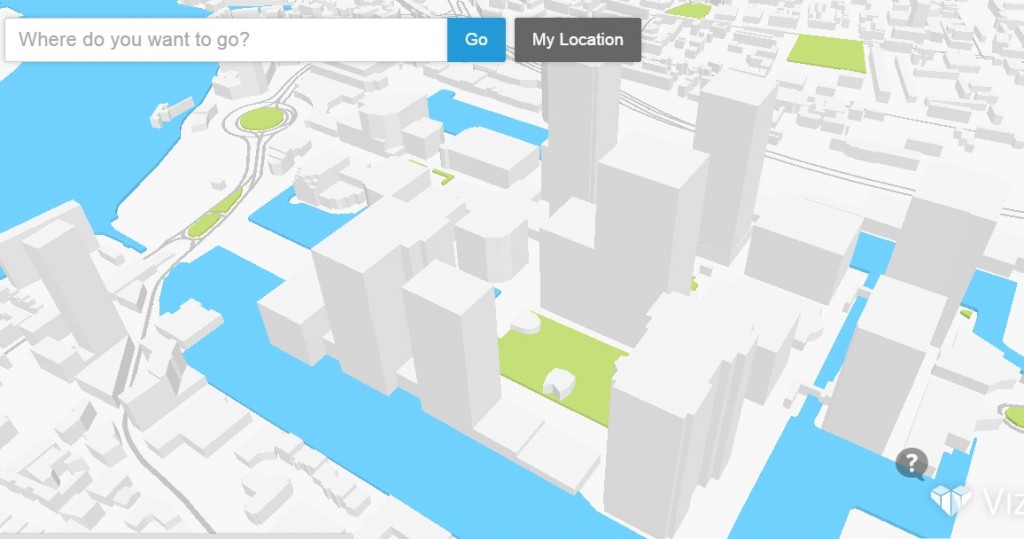Open help via the question mark icon

[x=911, y=462]
